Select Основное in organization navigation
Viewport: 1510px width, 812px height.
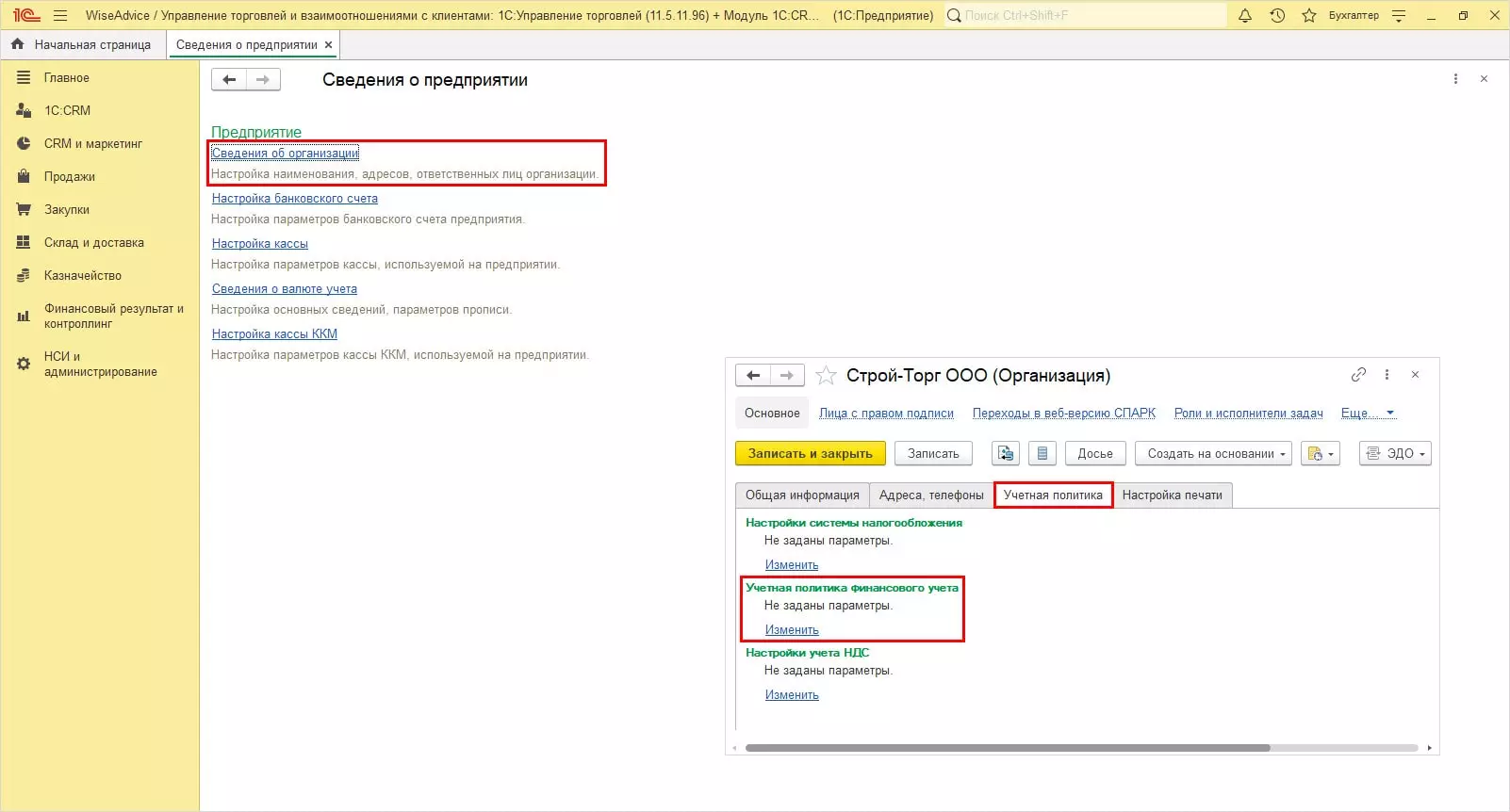point(772,413)
